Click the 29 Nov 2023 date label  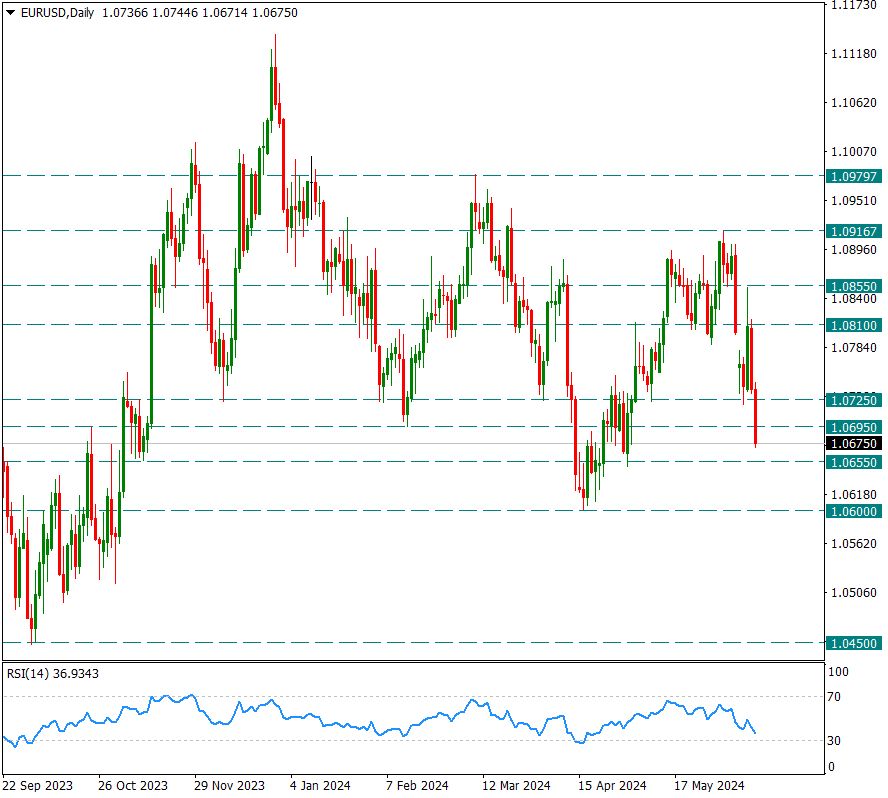coord(229,786)
